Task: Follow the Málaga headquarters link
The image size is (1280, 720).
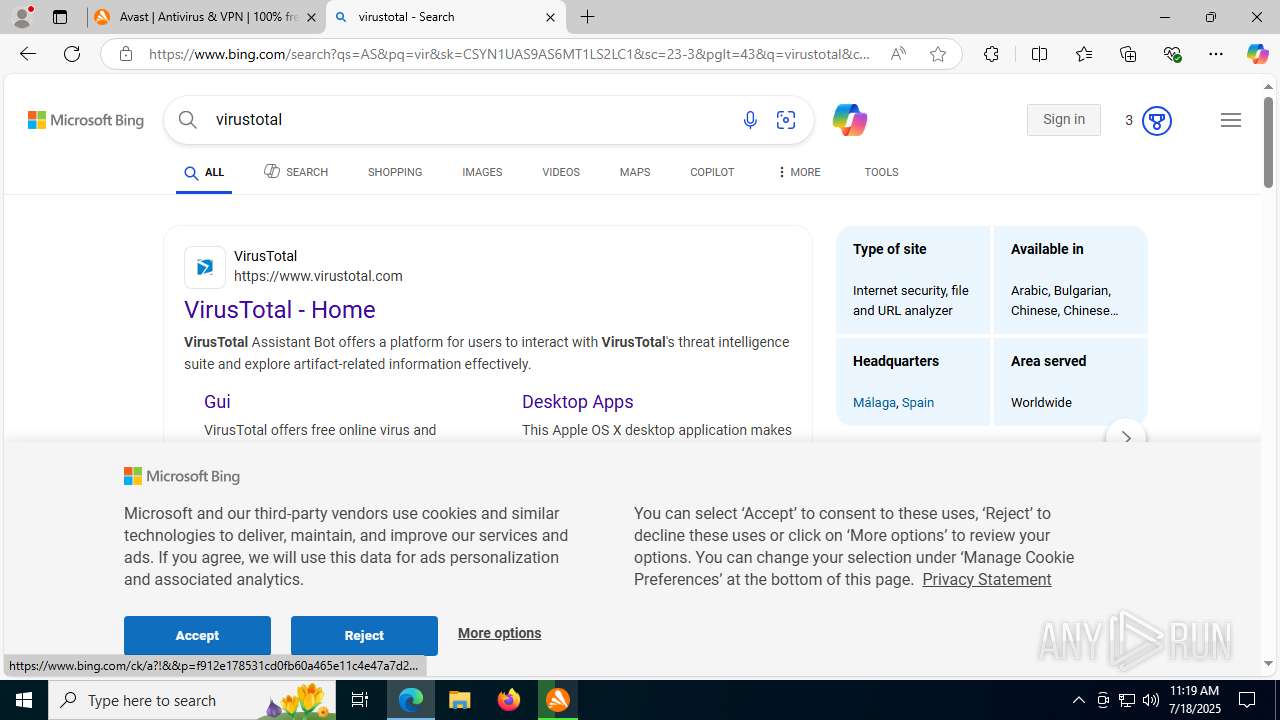Action: (874, 403)
